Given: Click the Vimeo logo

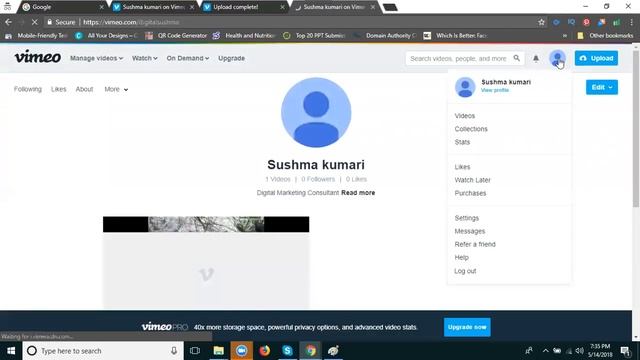Looking at the screenshot, I should click(38, 57).
